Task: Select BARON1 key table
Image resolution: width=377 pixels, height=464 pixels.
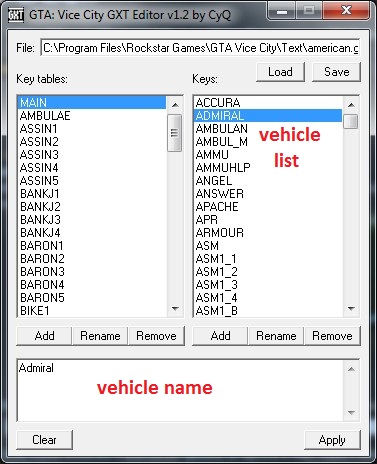Action: point(92,245)
